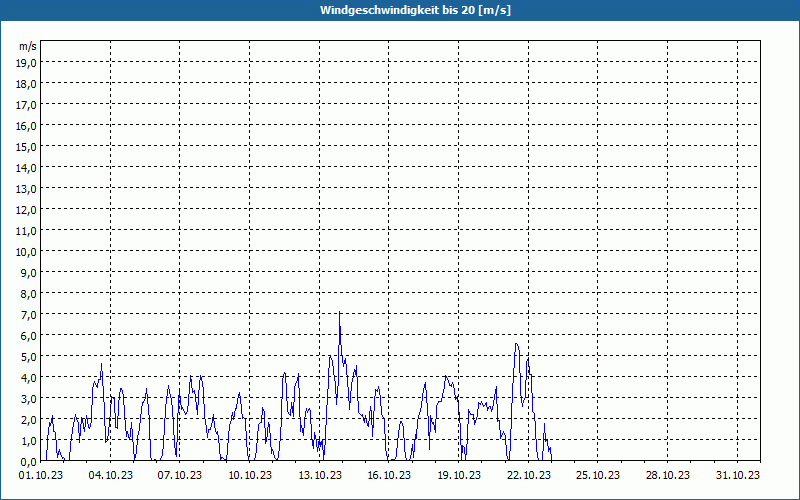Click the 13,0 y-axis label
Image resolution: width=800 pixels, height=500 pixels.
click(x=26, y=189)
